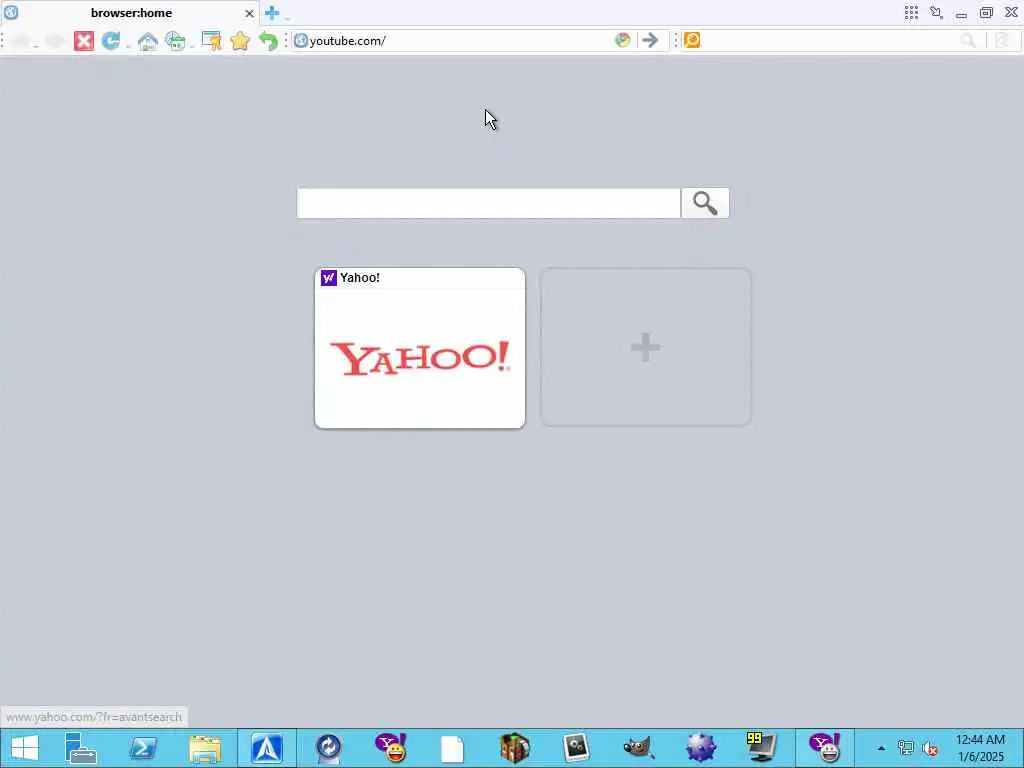Viewport: 1024px width, 768px height.
Task: Click the Yahoo! tile title text
Action: (x=360, y=278)
